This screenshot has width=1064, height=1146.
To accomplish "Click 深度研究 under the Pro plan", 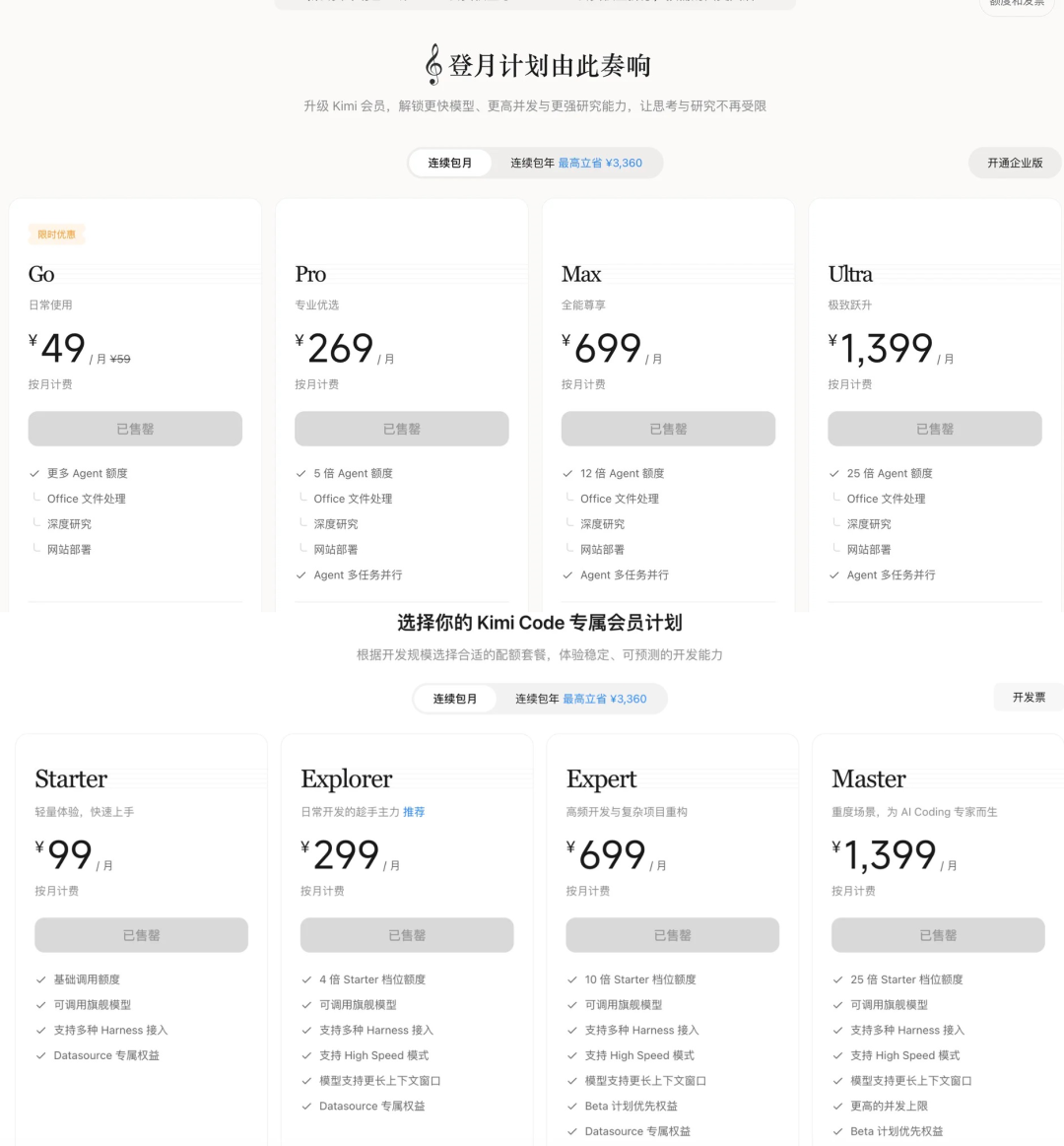I will (x=336, y=524).
